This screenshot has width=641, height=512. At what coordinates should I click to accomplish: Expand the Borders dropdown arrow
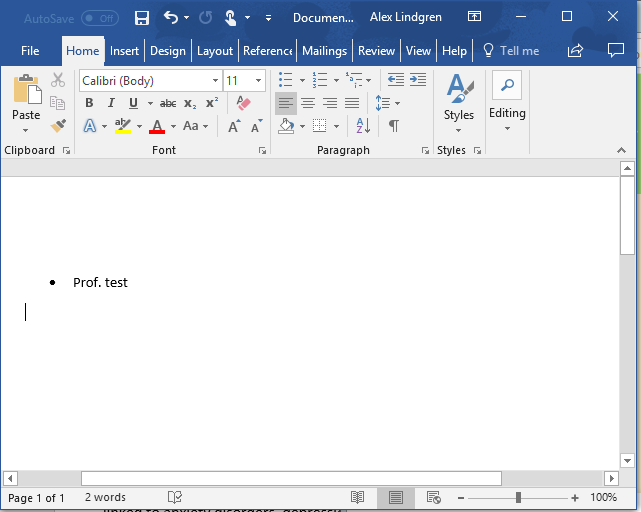[336, 126]
